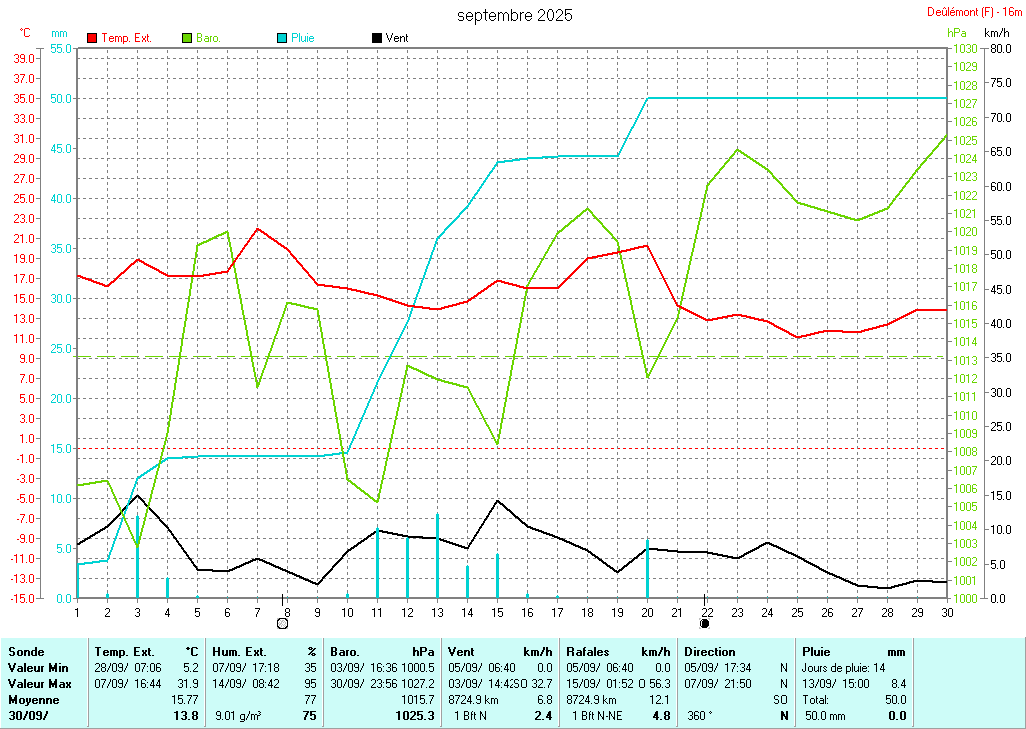Viewport: 1026px width, 729px height.
Task: Click day 30 on the date axis
Action: (947, 612)
